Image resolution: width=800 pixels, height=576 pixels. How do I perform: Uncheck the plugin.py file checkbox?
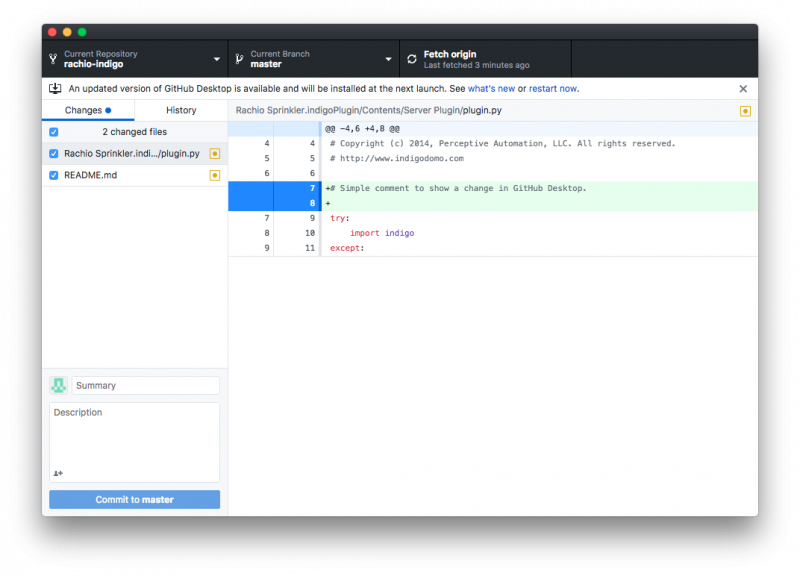tap(54, 154)
